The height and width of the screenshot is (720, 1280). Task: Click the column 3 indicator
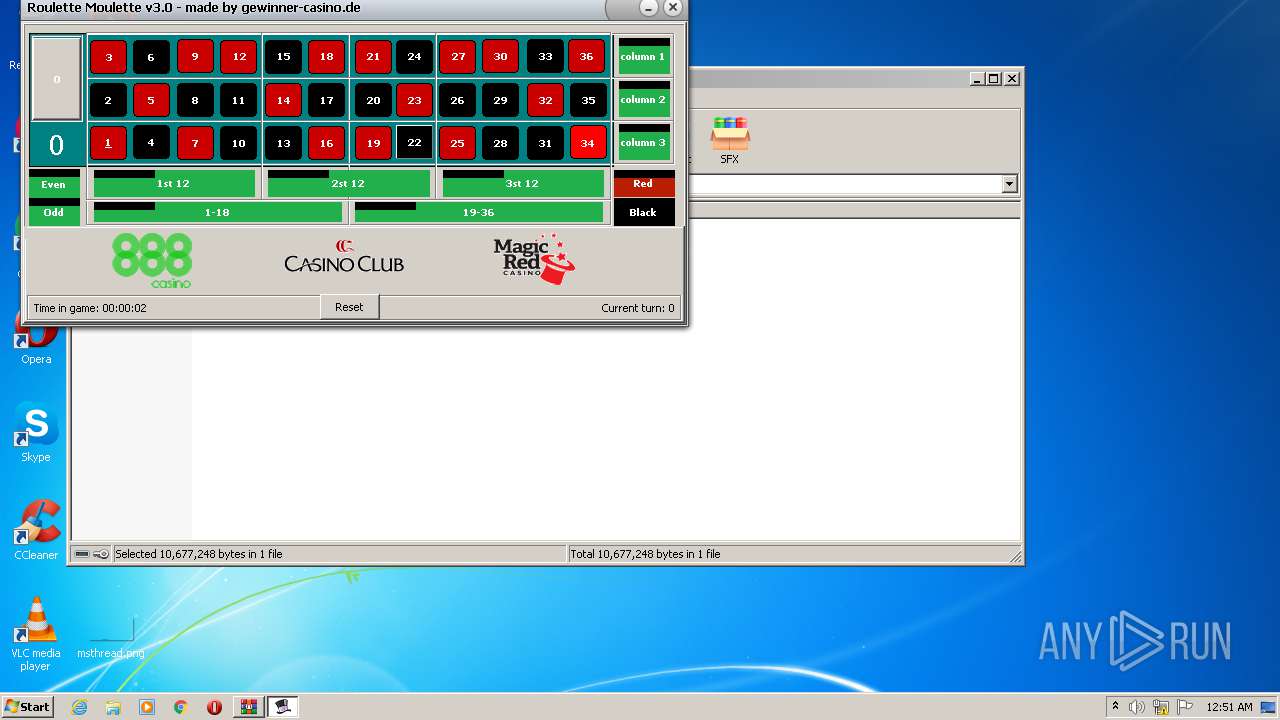pos(643,143)
